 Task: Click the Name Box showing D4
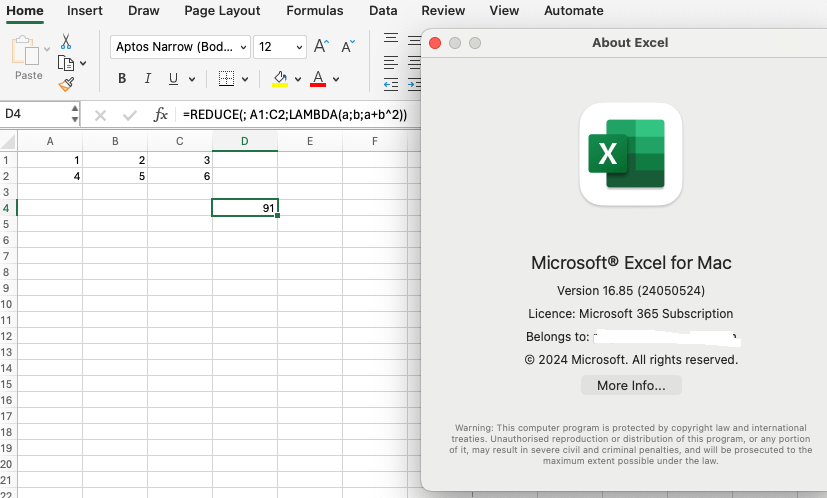pos(35,114)
